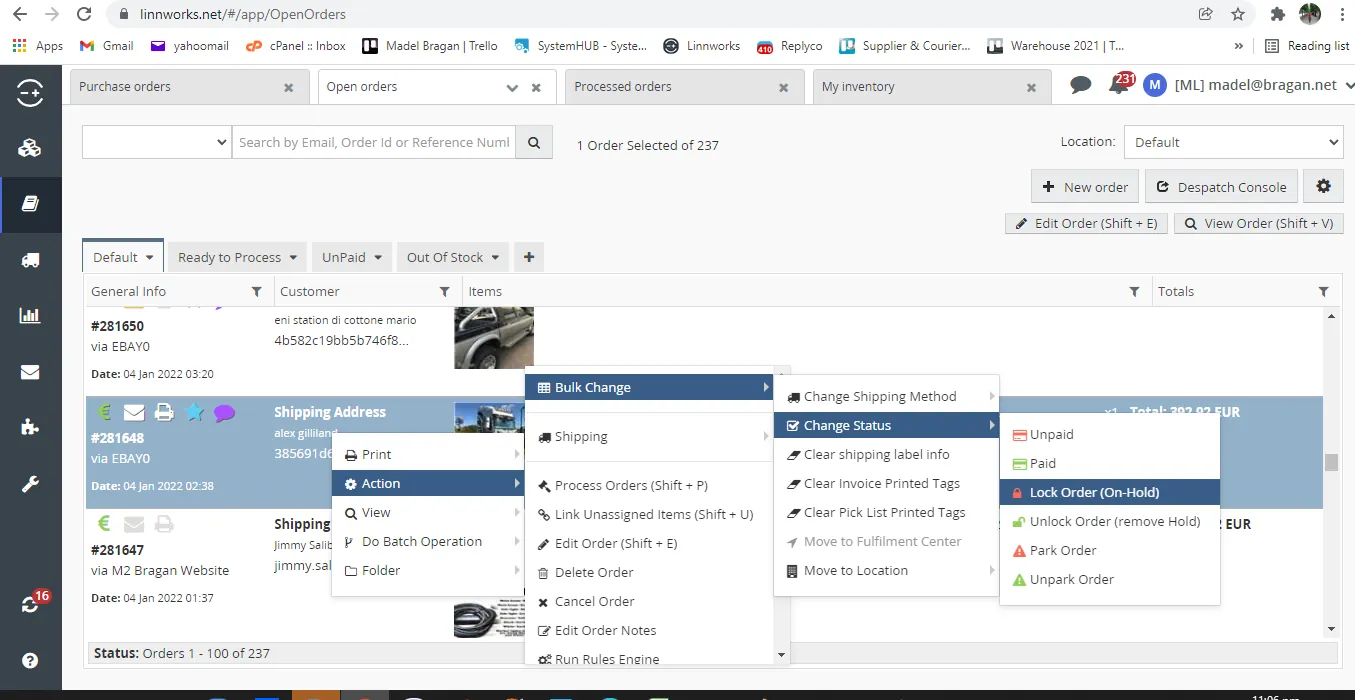Close the My inventory tab
The width and height of the screenshot is (1355, 700).
[x=1032, y=88]
